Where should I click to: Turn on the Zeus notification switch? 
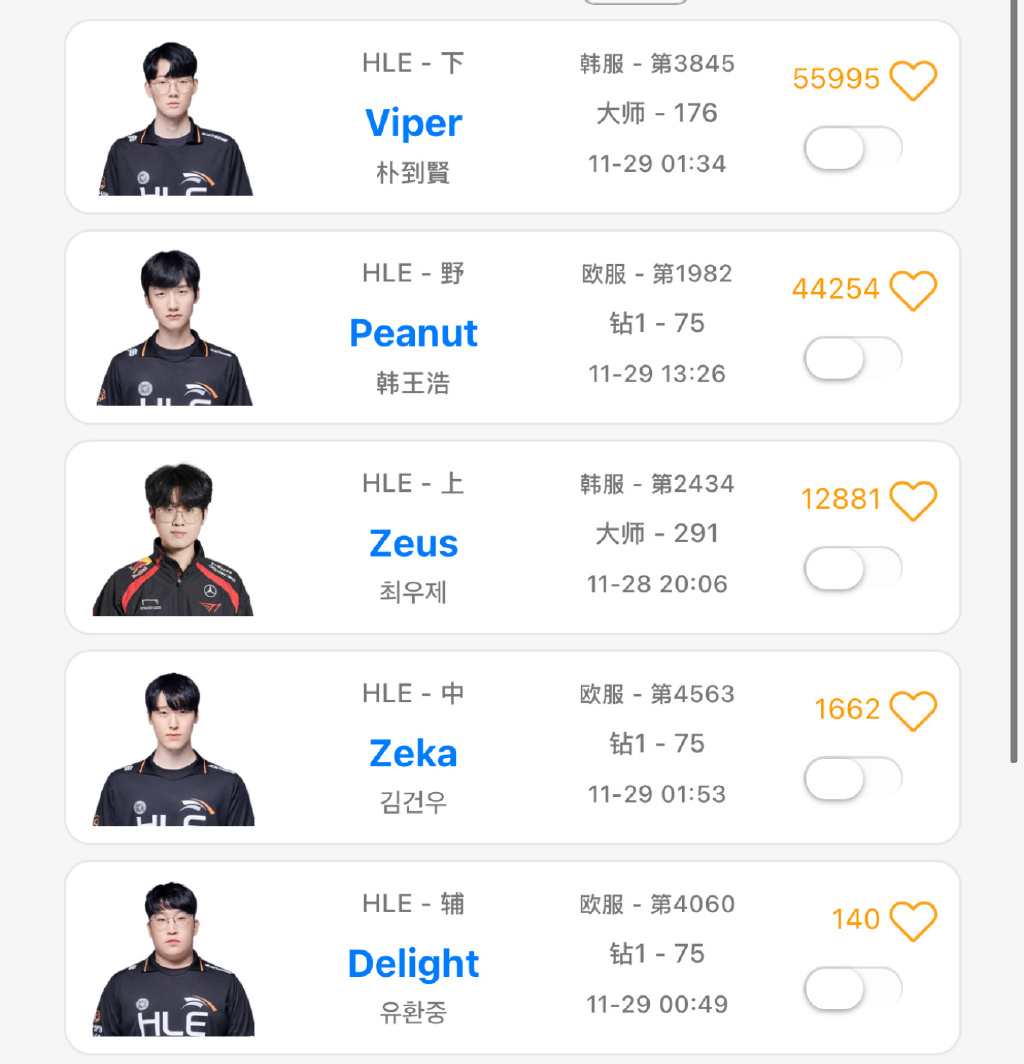(853, 569)
